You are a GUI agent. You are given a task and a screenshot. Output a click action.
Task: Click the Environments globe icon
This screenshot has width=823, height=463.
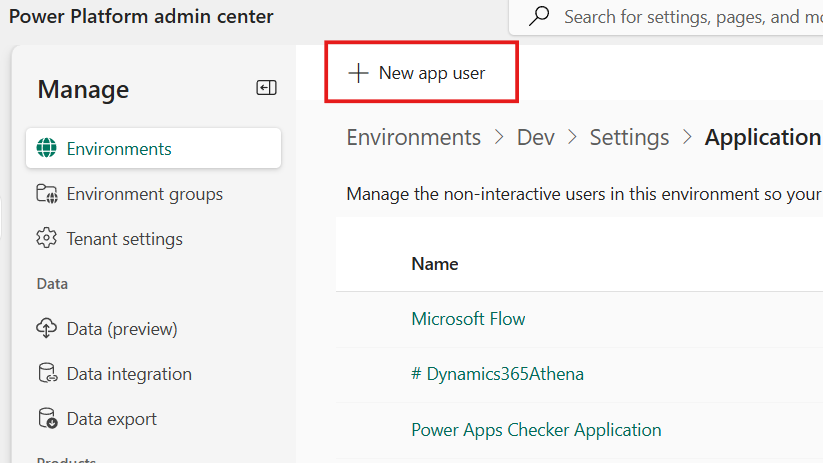[x=46, y=149]
